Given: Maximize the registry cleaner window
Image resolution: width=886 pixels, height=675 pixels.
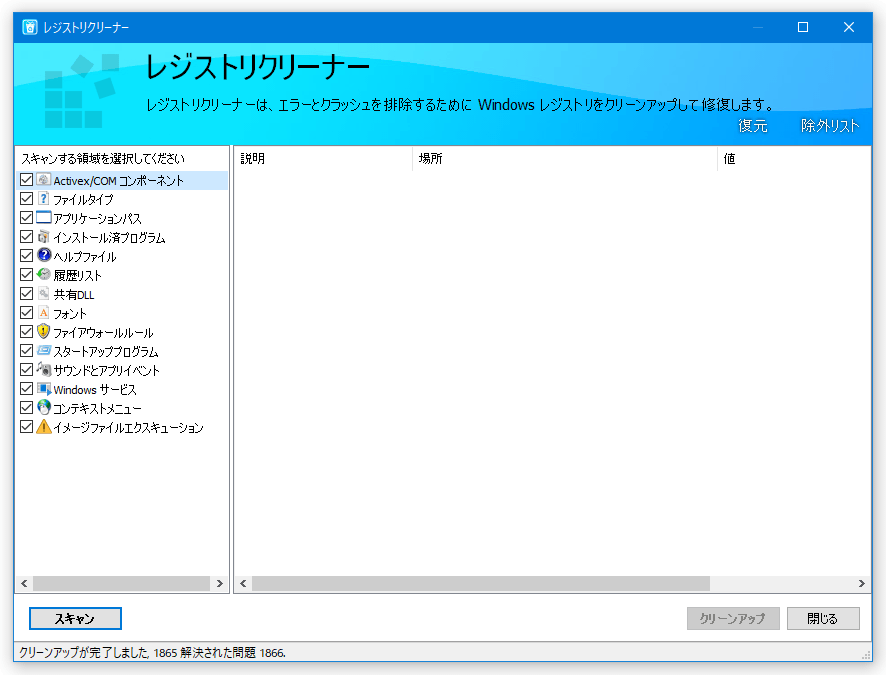Looking at the screenshot, I should pos(802,27).
